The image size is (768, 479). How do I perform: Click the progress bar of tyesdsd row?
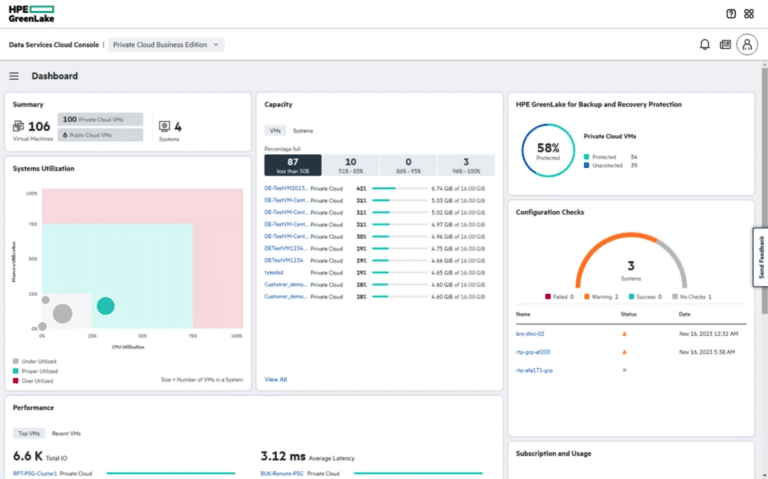tap(400, 273)
